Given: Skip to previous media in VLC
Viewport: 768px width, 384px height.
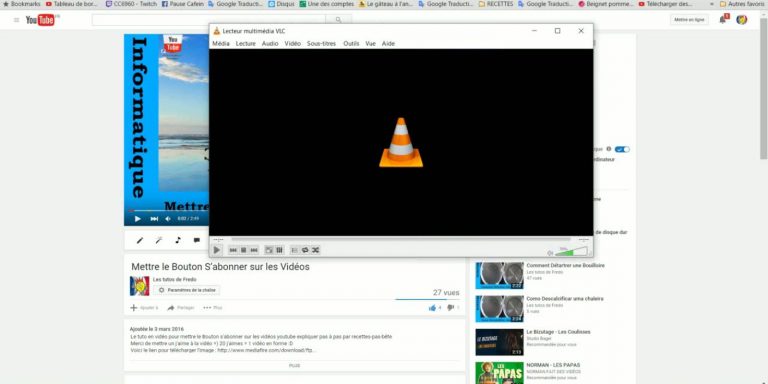Looking at the screenshot, I should [x=233, y=250].
